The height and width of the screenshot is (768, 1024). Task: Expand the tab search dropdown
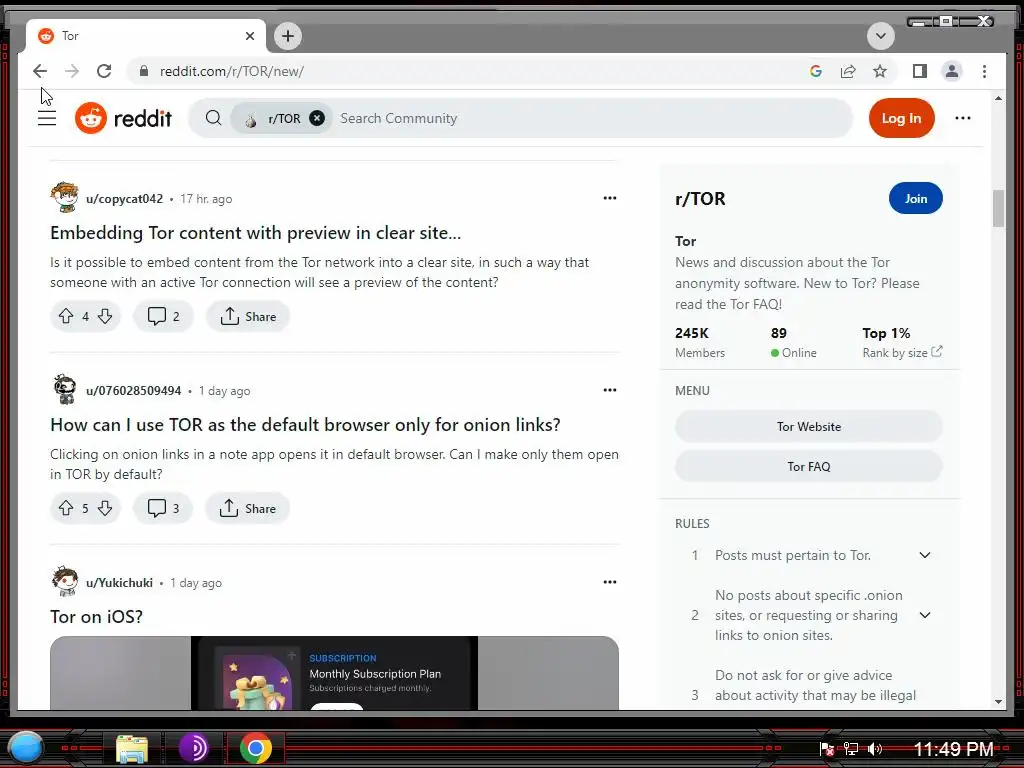tap(880, 36)
